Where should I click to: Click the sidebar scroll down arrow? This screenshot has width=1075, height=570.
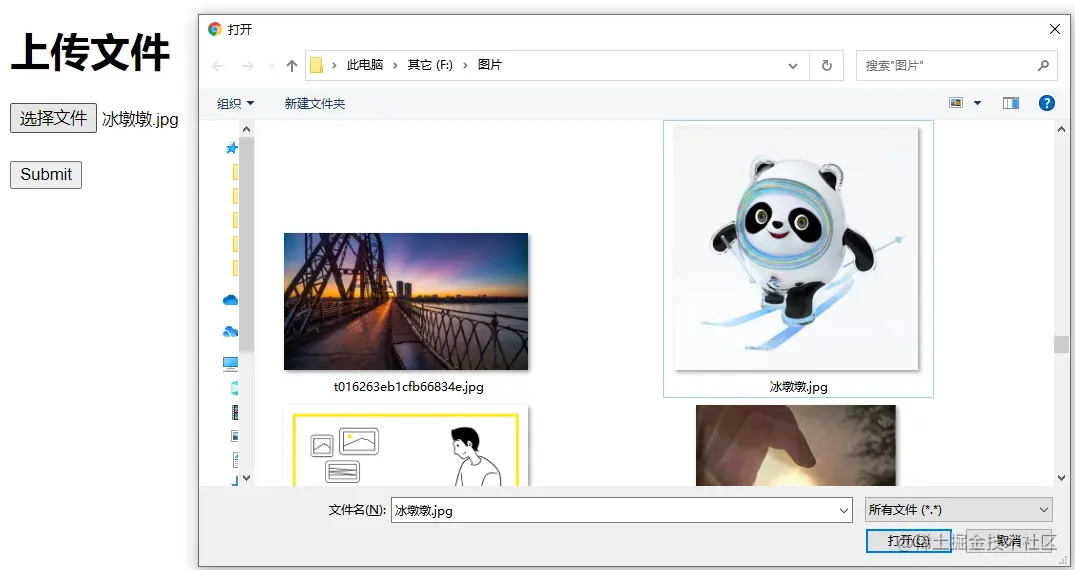(x=247, y=478)
